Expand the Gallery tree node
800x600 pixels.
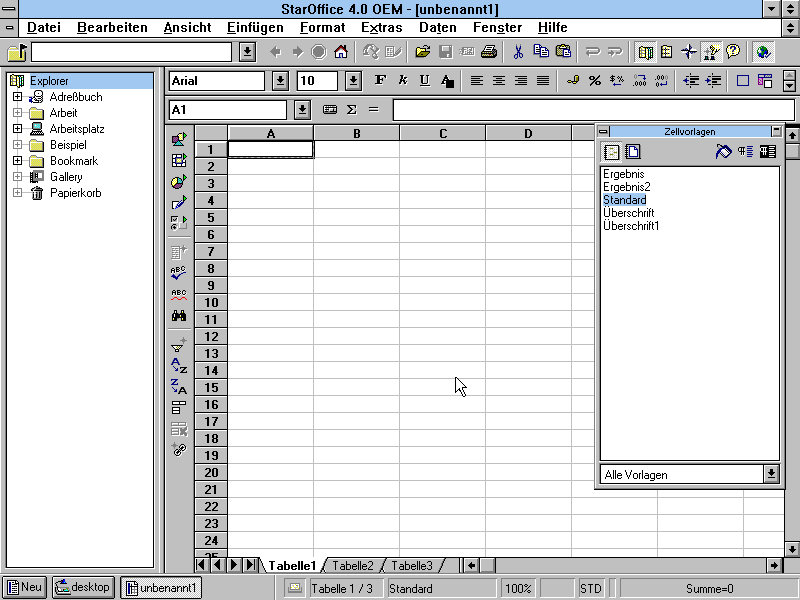click(x=17, y=177)
